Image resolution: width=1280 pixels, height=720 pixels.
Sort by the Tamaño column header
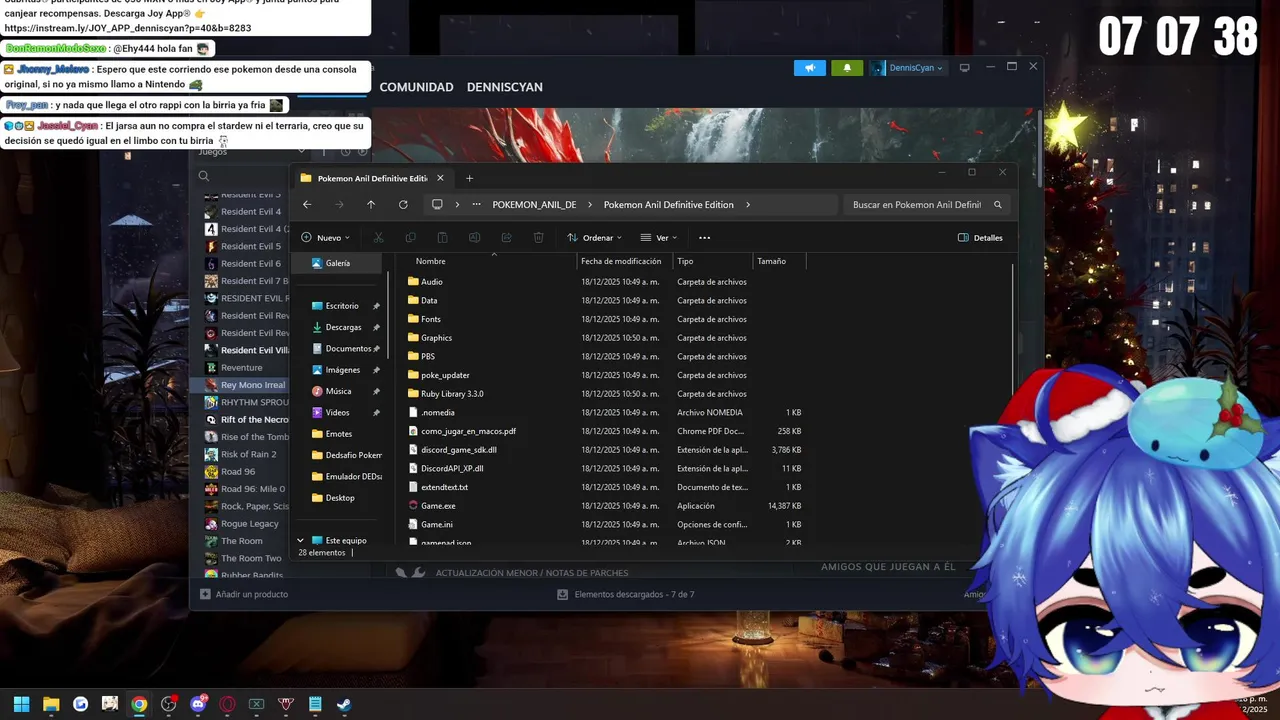point(771,261)
